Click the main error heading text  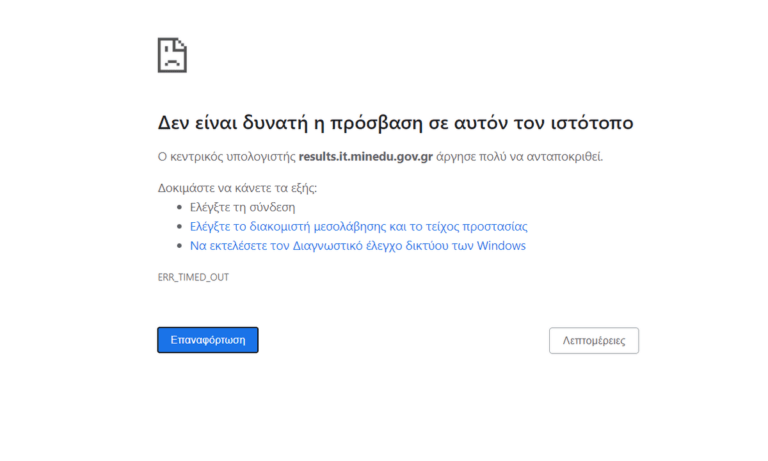coord(395,123)
